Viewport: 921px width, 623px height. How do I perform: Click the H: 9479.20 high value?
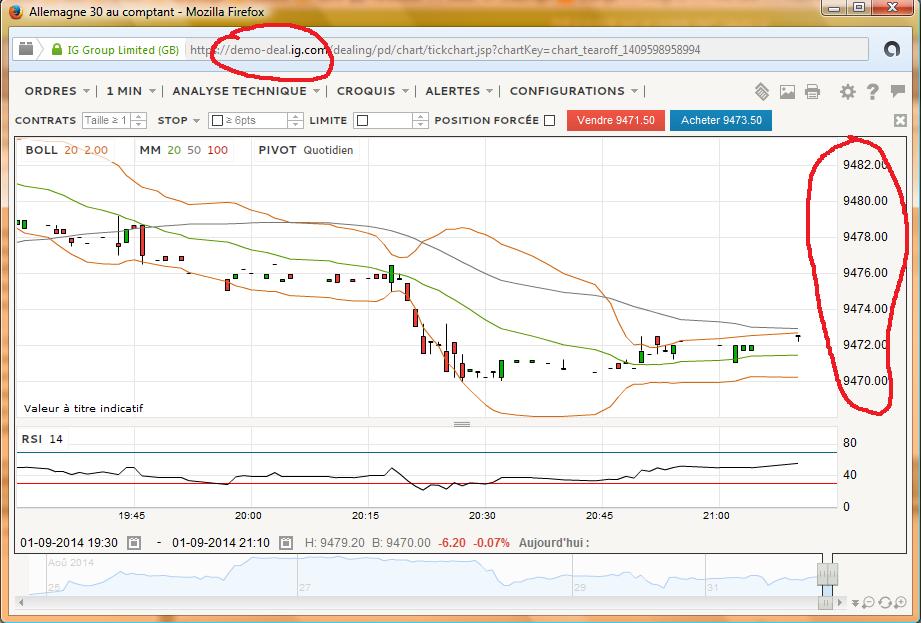(335, 543)
